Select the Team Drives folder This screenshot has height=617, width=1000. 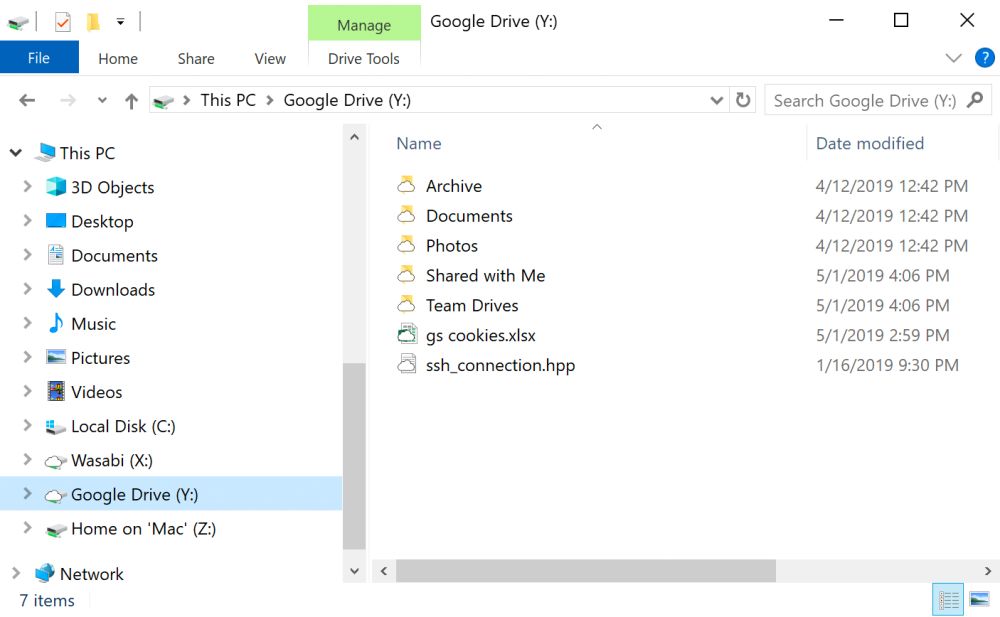point(472,306)
